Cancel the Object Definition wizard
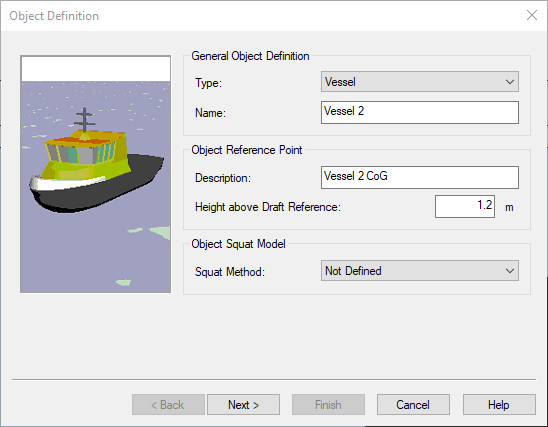The height and width of the screenshot is (427, 548). tap(413, 405)
